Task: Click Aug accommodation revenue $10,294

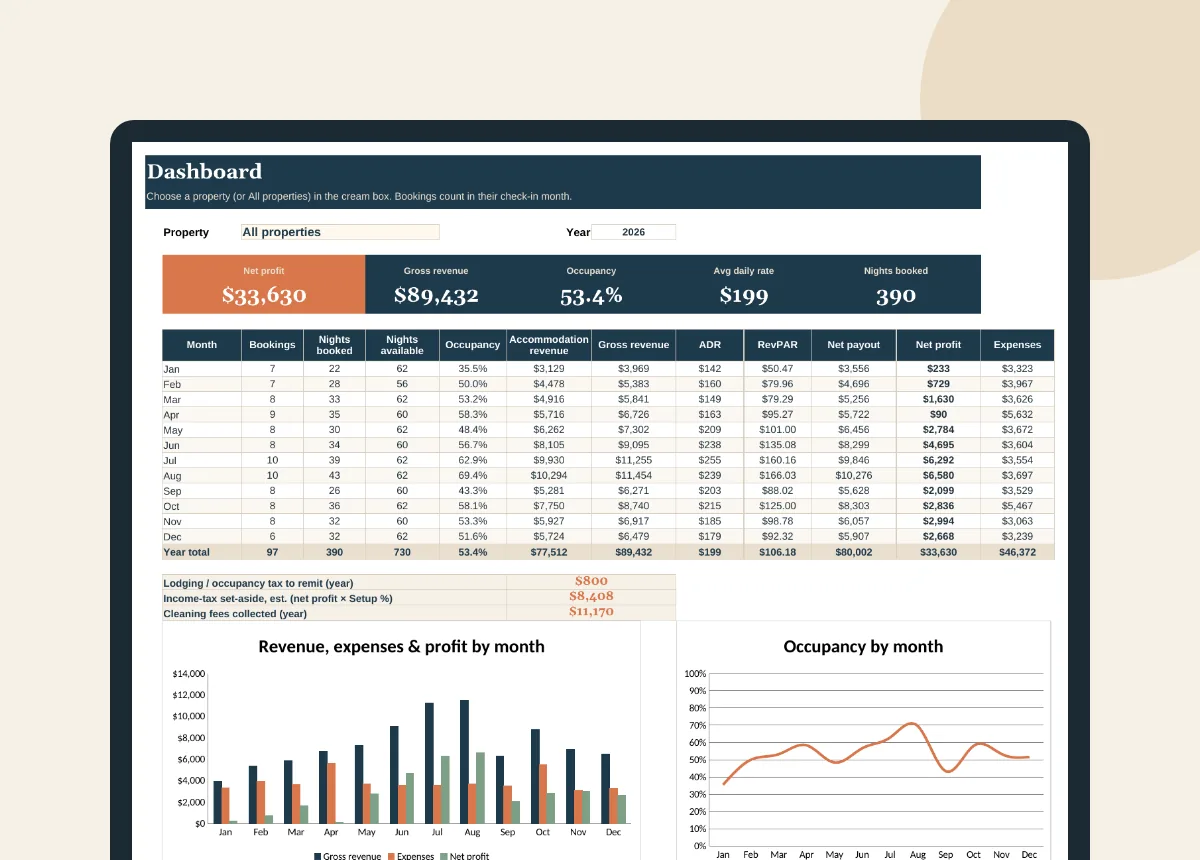Action: point(549,476)
